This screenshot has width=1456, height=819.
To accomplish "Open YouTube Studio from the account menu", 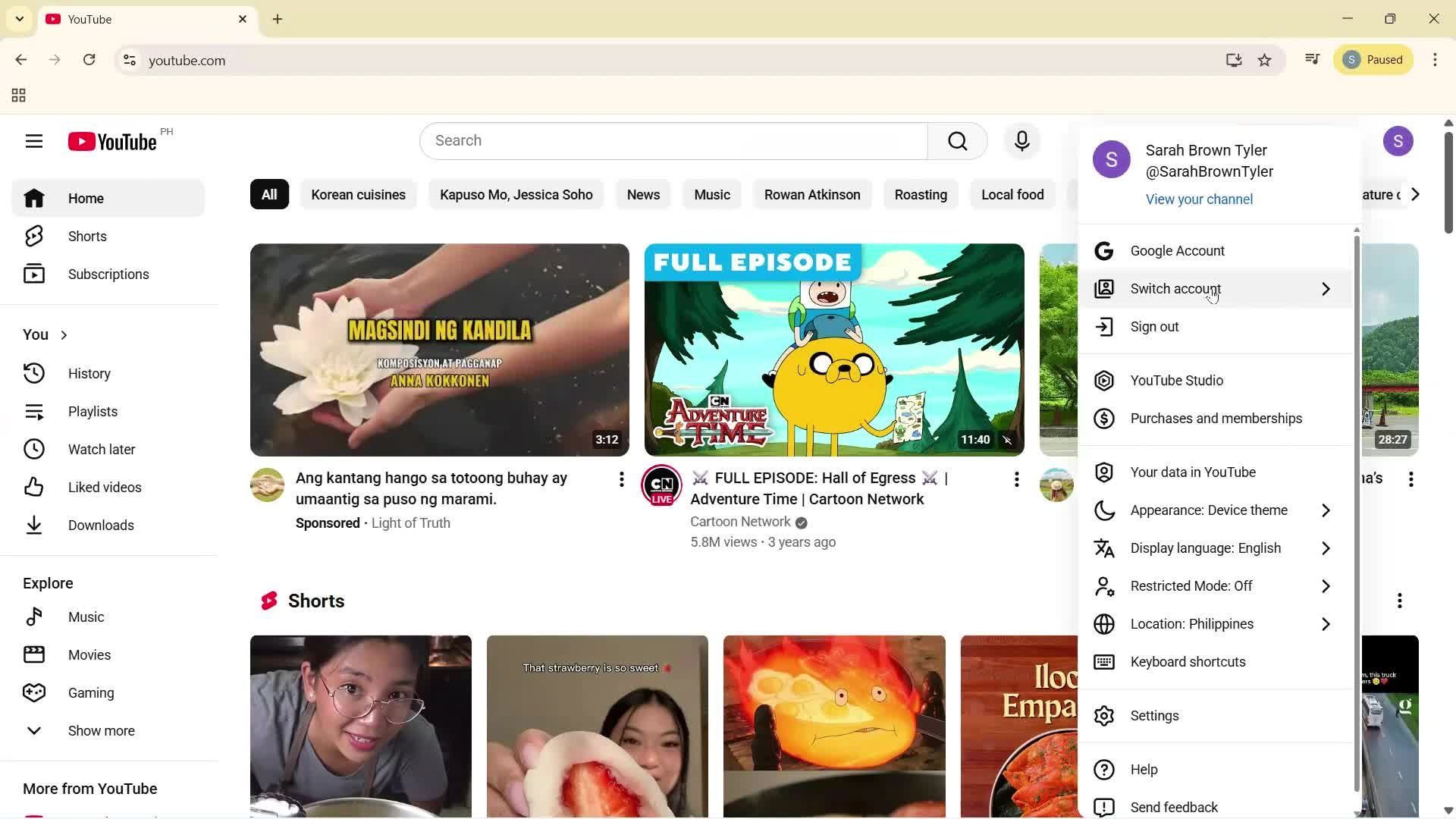I will click(x=1175, y=380).
